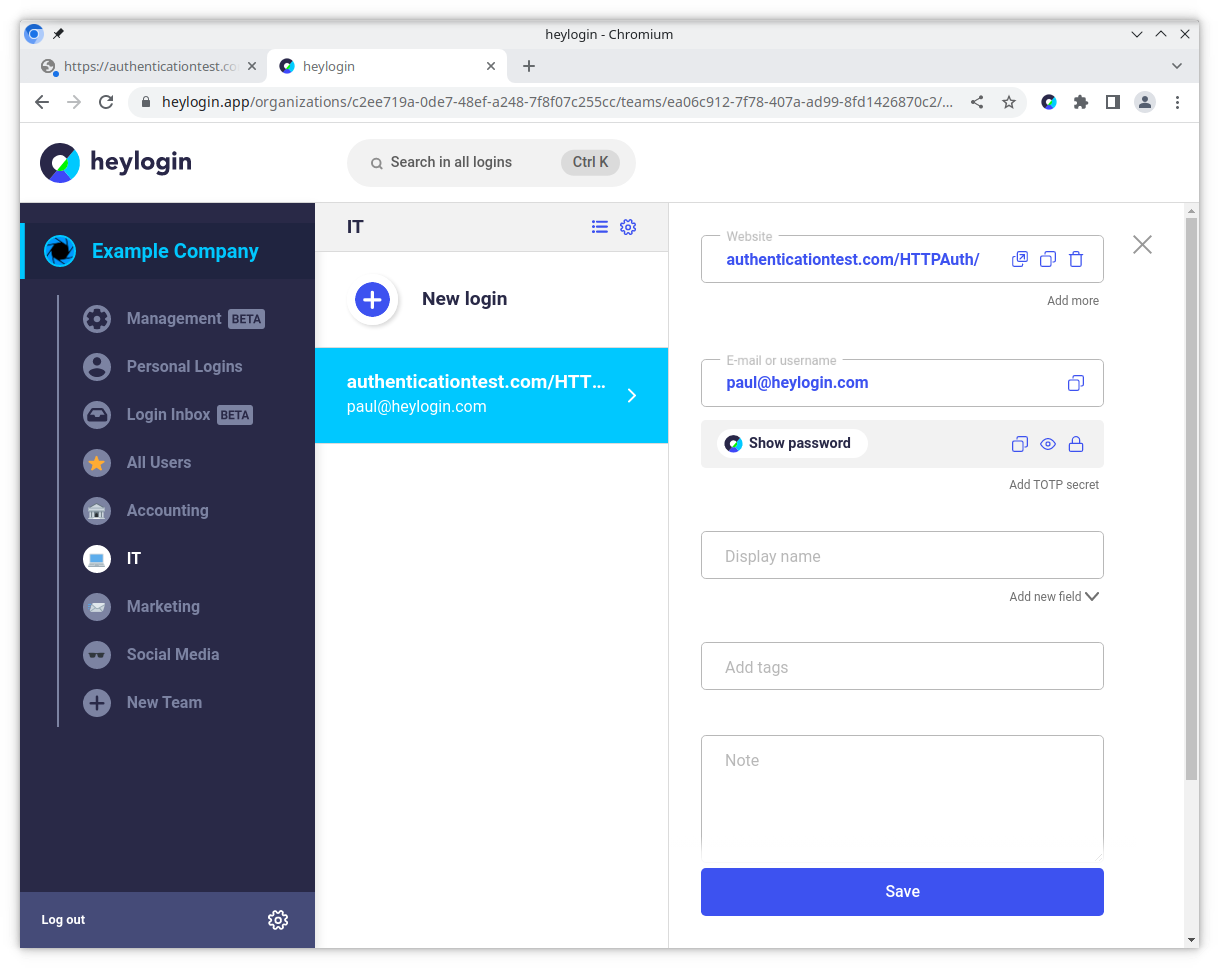Image resolution: width=1219 pixels, height=968 pixels.
Task: Delete website entry with trash icon
Action: point(1076,259)
